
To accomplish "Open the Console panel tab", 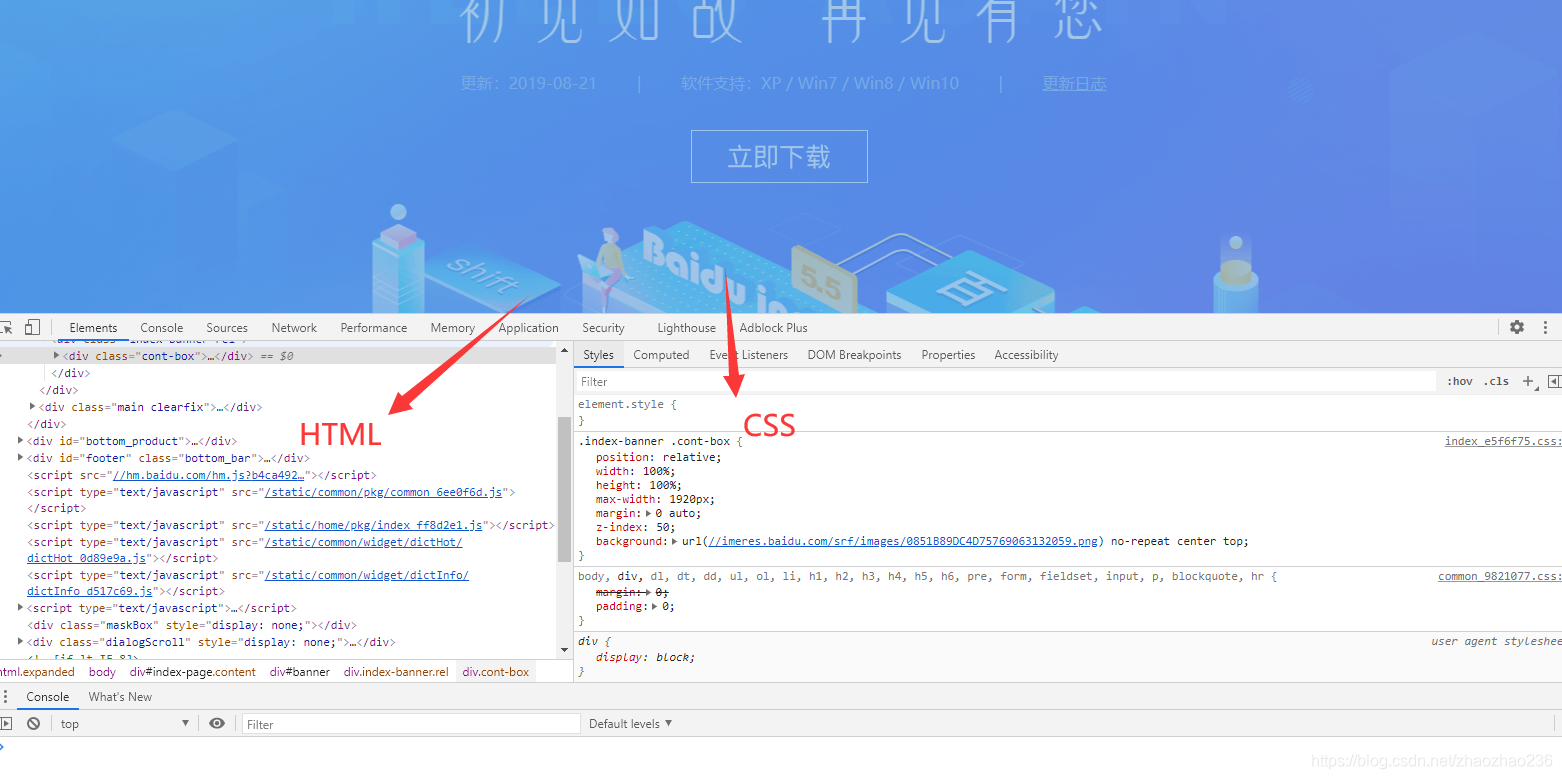I will [x=162, y=328].
